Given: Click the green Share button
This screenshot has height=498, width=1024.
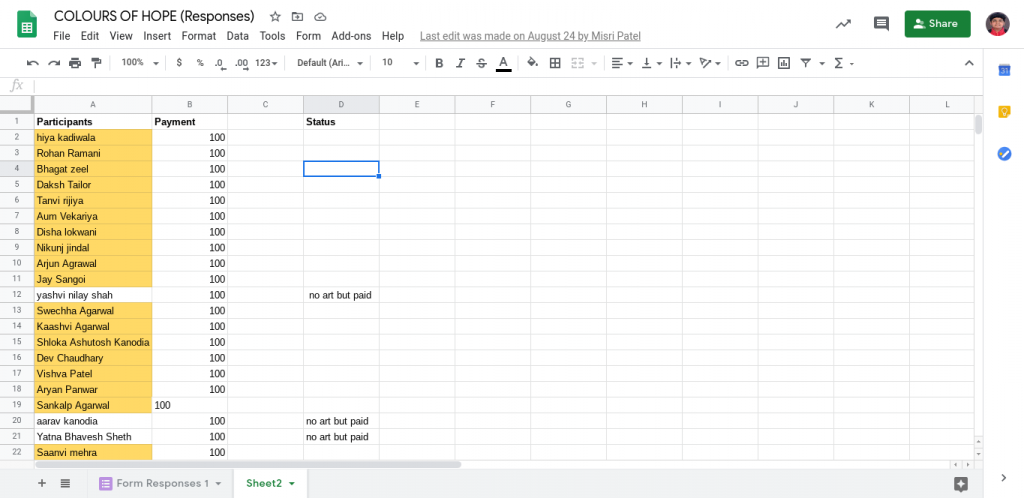Looking at the screenshot, I should pos(937,23).
